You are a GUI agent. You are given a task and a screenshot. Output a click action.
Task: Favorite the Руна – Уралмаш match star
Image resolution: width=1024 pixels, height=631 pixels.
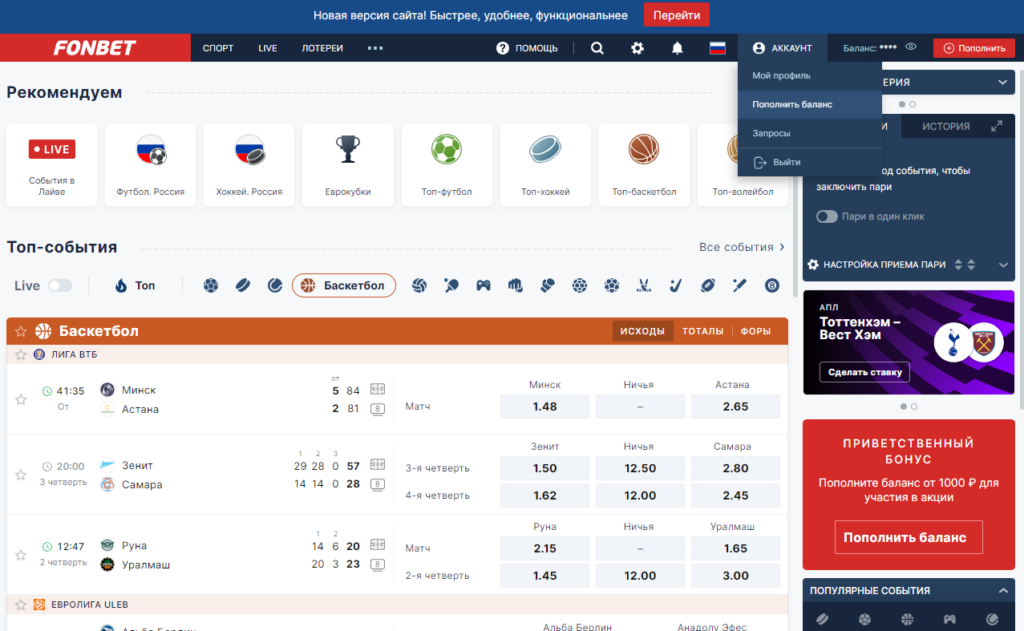tap(21, 555)
